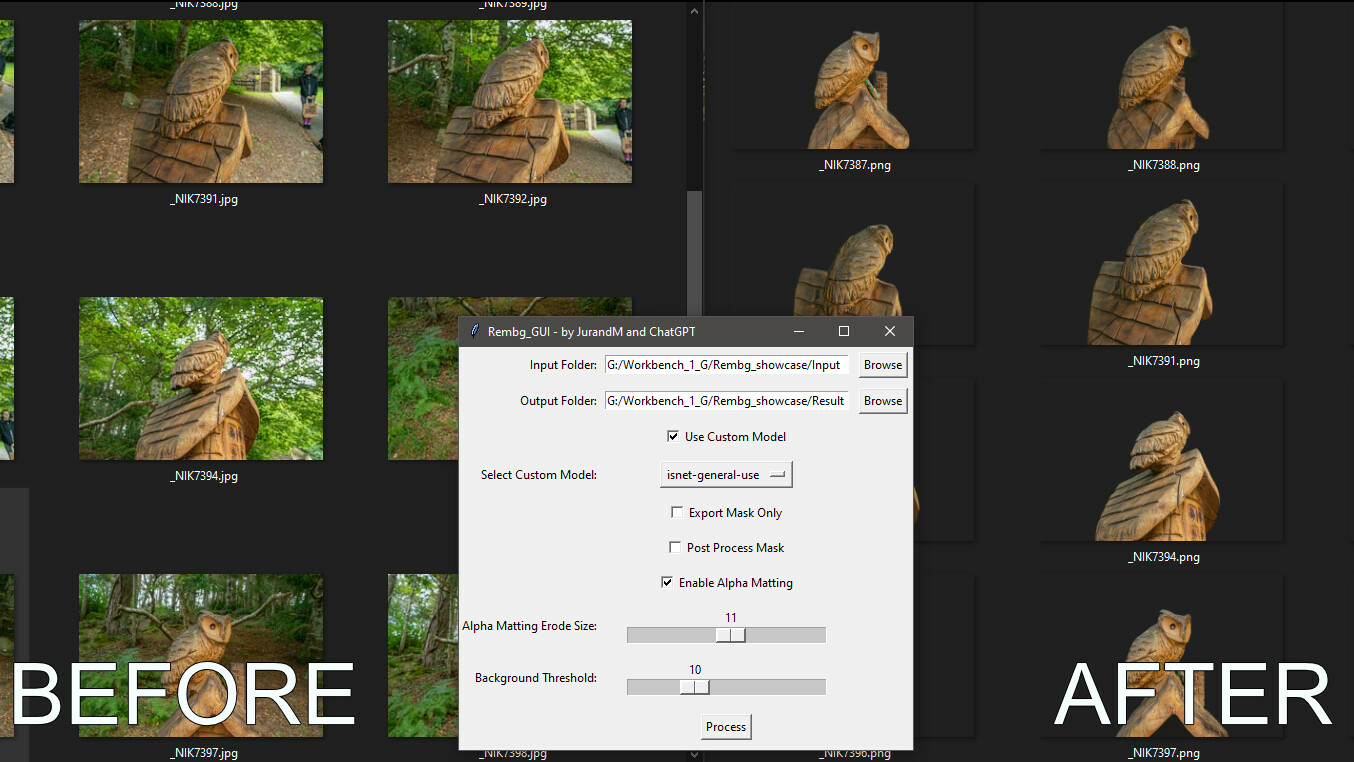Image resolution: width=1354 pixels, height=762 pixels.
Task: Click the Background Threshold slider handle
Action: tap(694, 687)
